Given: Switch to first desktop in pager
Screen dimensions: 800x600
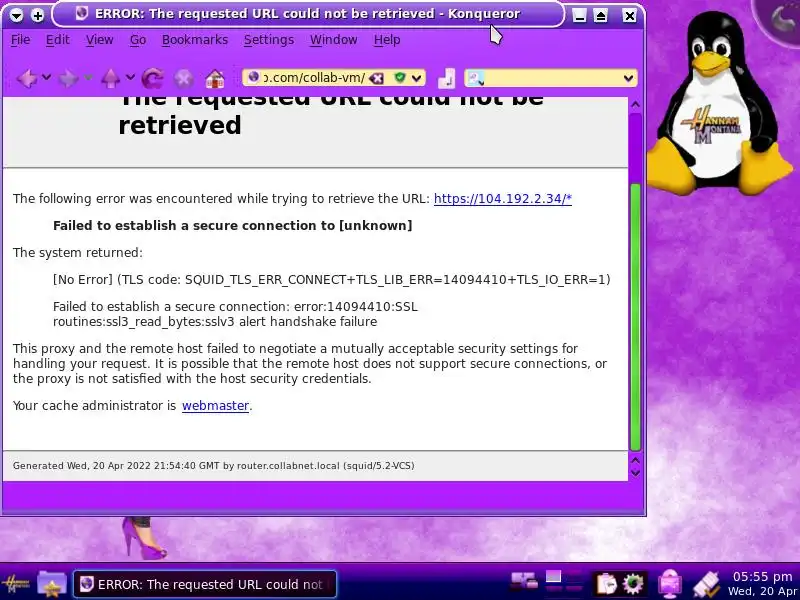Looking at the screenshot, I should coord(554,577).
